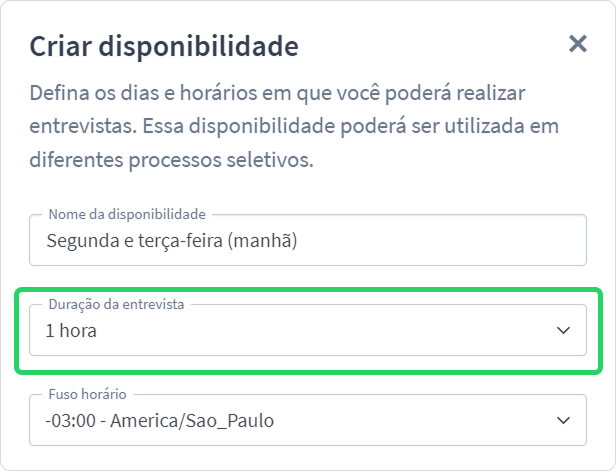
Task: Click "processos seletivos" text in the description
Action: pyautogui.click(x=221, y=160)
